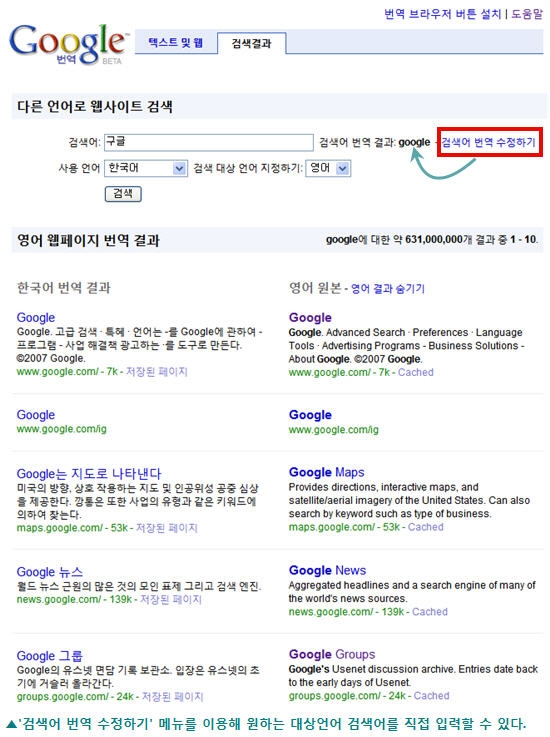This screenshot has height=737, width=550.
Task: Open the Google News English result
Action: click(327, 571)
